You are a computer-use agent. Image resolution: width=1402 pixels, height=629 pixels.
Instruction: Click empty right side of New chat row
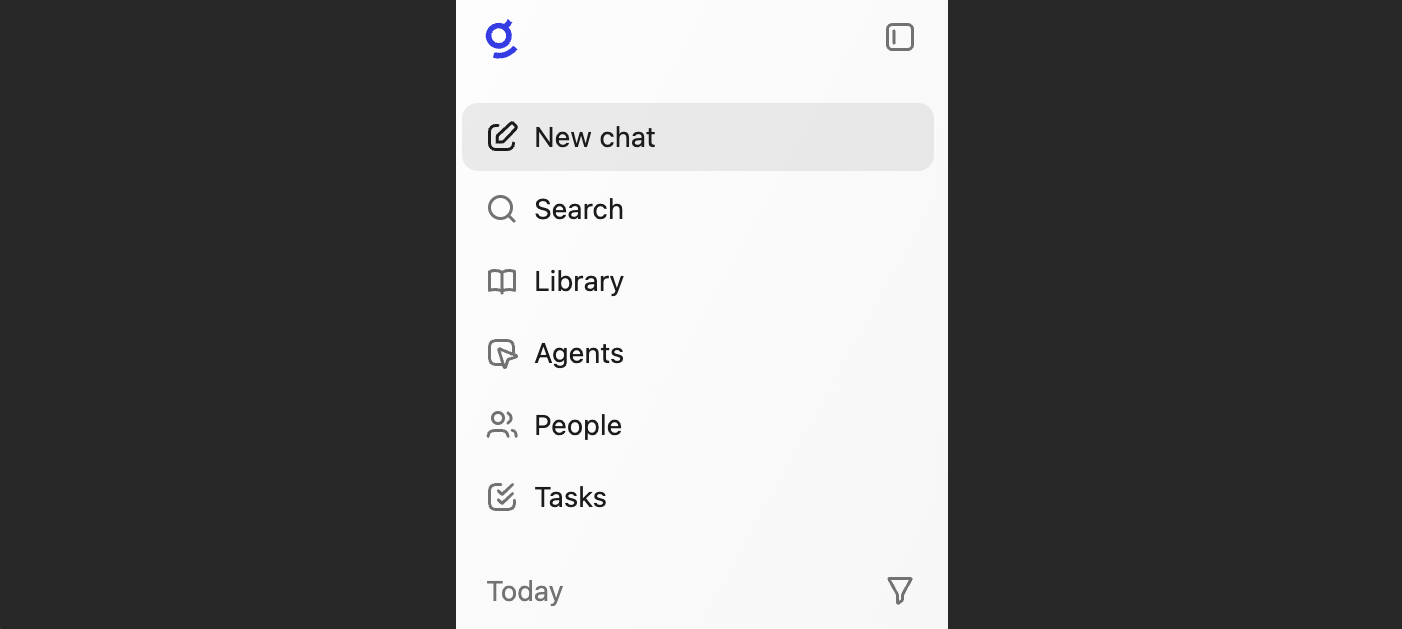pyautogui.click(x=800, y=137)
